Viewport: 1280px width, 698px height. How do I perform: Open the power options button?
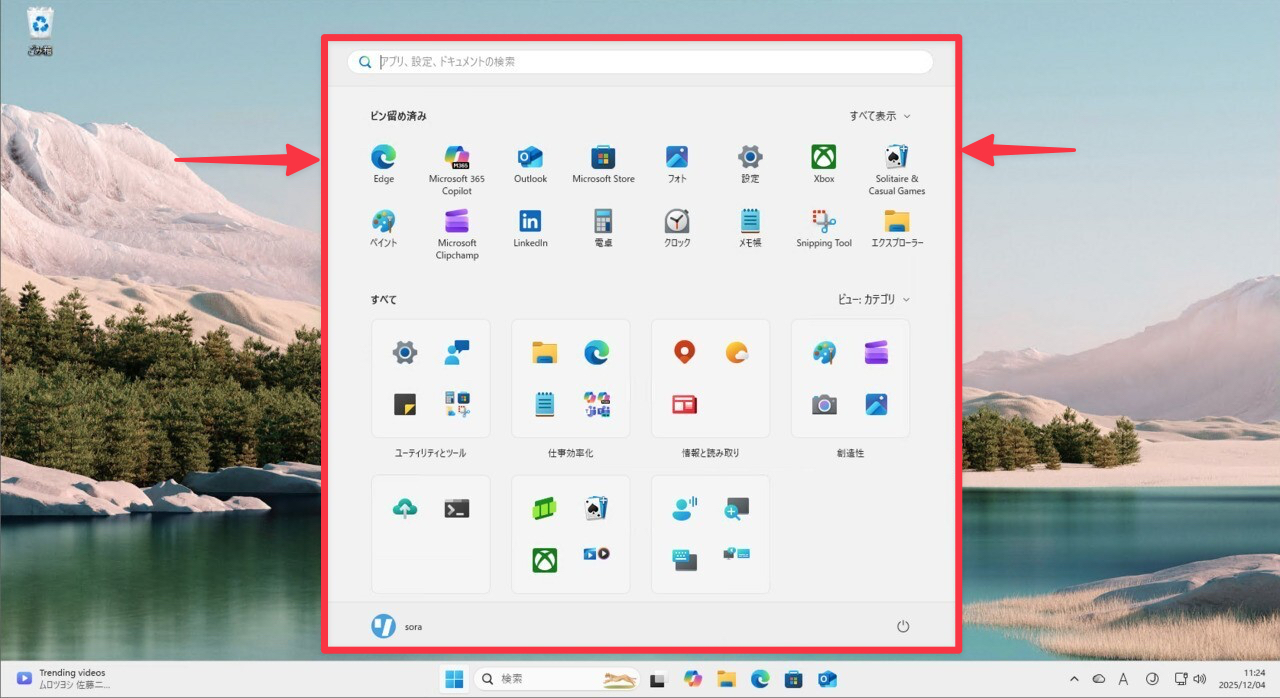902,626
